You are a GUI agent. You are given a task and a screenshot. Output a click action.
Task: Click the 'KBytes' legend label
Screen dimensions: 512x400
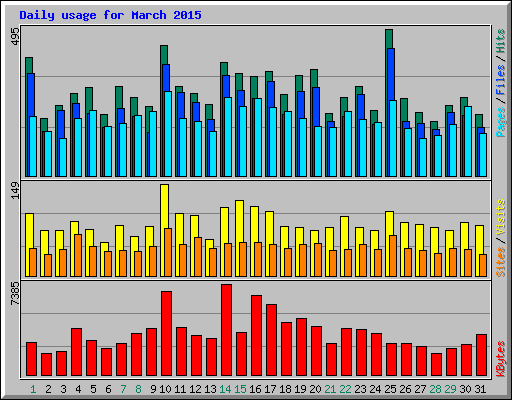(501, 359)
